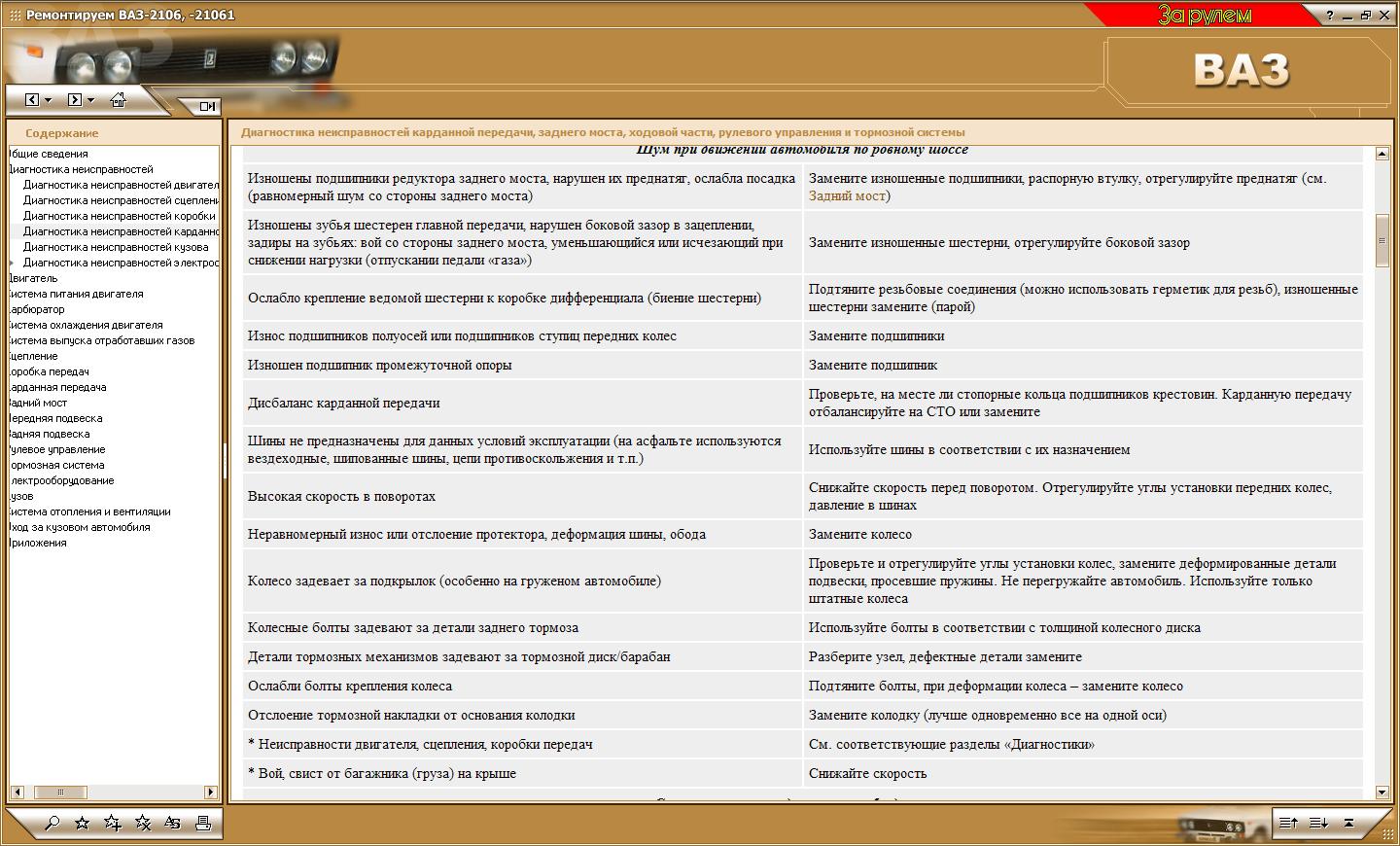Screen dimensions: 1400x846
Task: Select Двигатель in the contents tree
Action: pos(33,278)
